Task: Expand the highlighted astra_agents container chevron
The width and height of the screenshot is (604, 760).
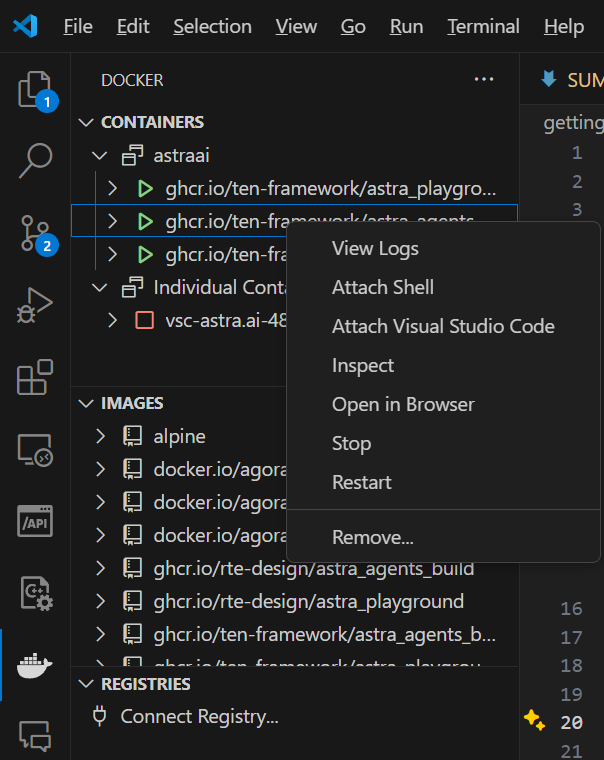Action: click(112, 222)
